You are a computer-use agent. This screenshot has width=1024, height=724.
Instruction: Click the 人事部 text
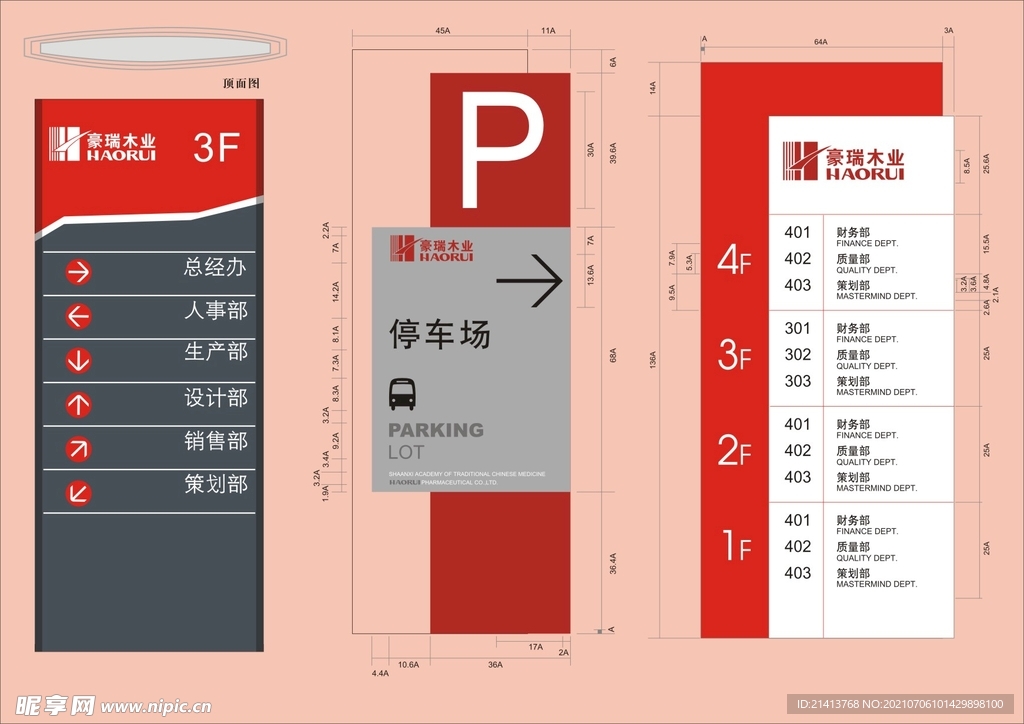point(216,310)
